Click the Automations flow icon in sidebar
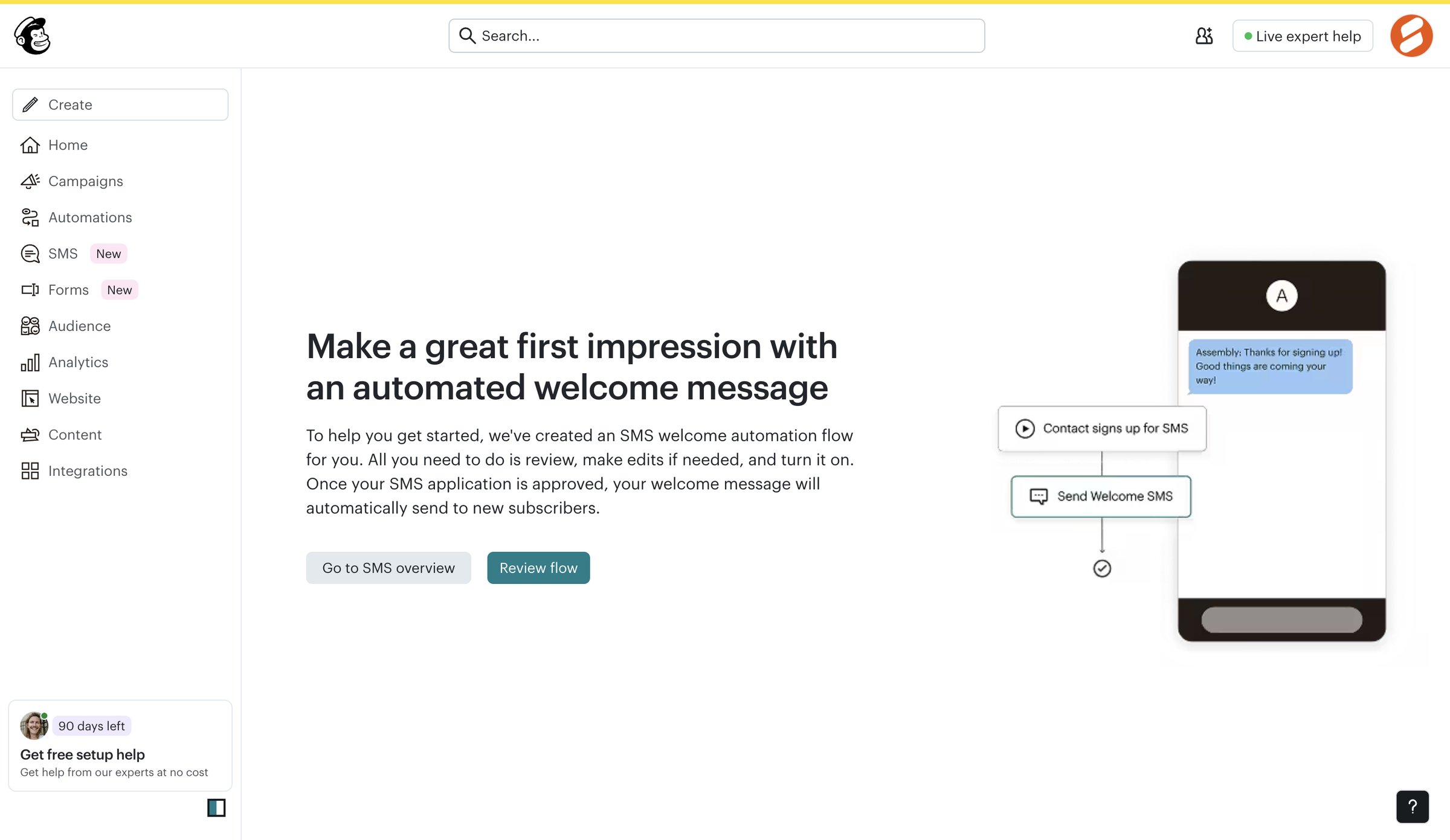The height and width of the screenshot is (840, 1450). pyautogui.click(x=30, y=217)
